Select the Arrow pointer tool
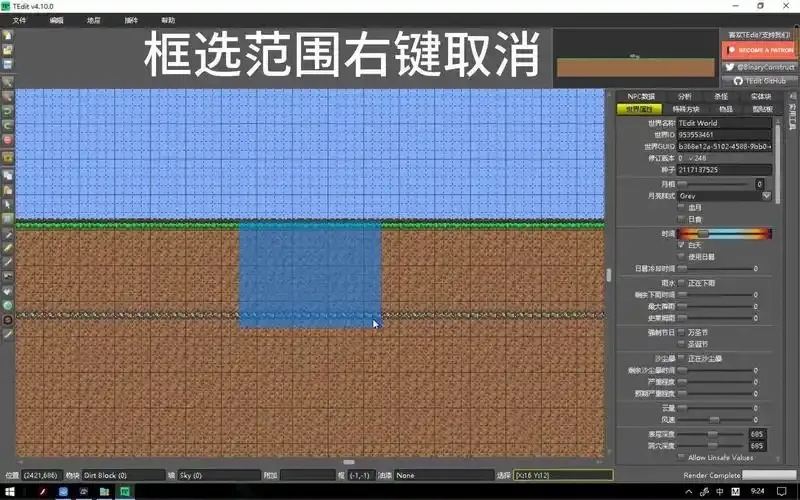 [7, 205]
